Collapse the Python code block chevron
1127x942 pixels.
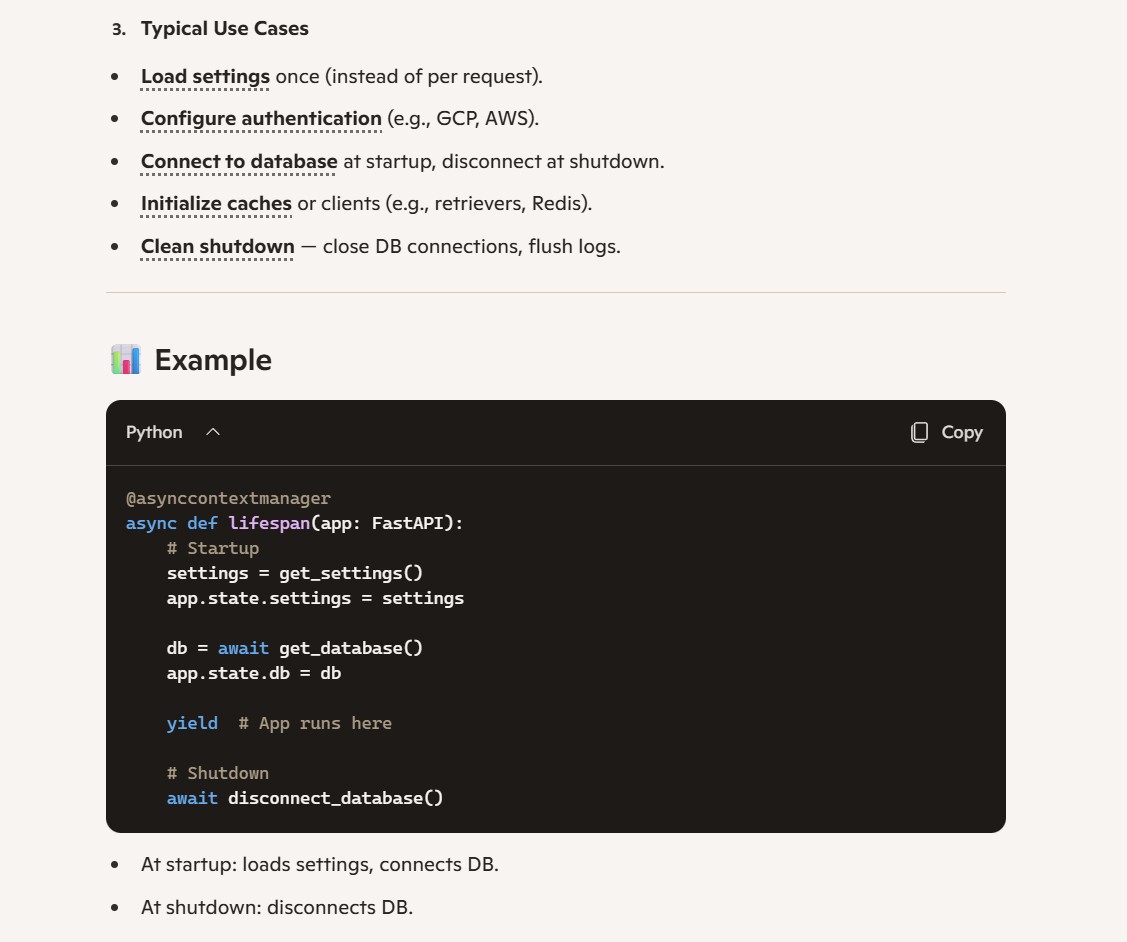tap(213, 433)
